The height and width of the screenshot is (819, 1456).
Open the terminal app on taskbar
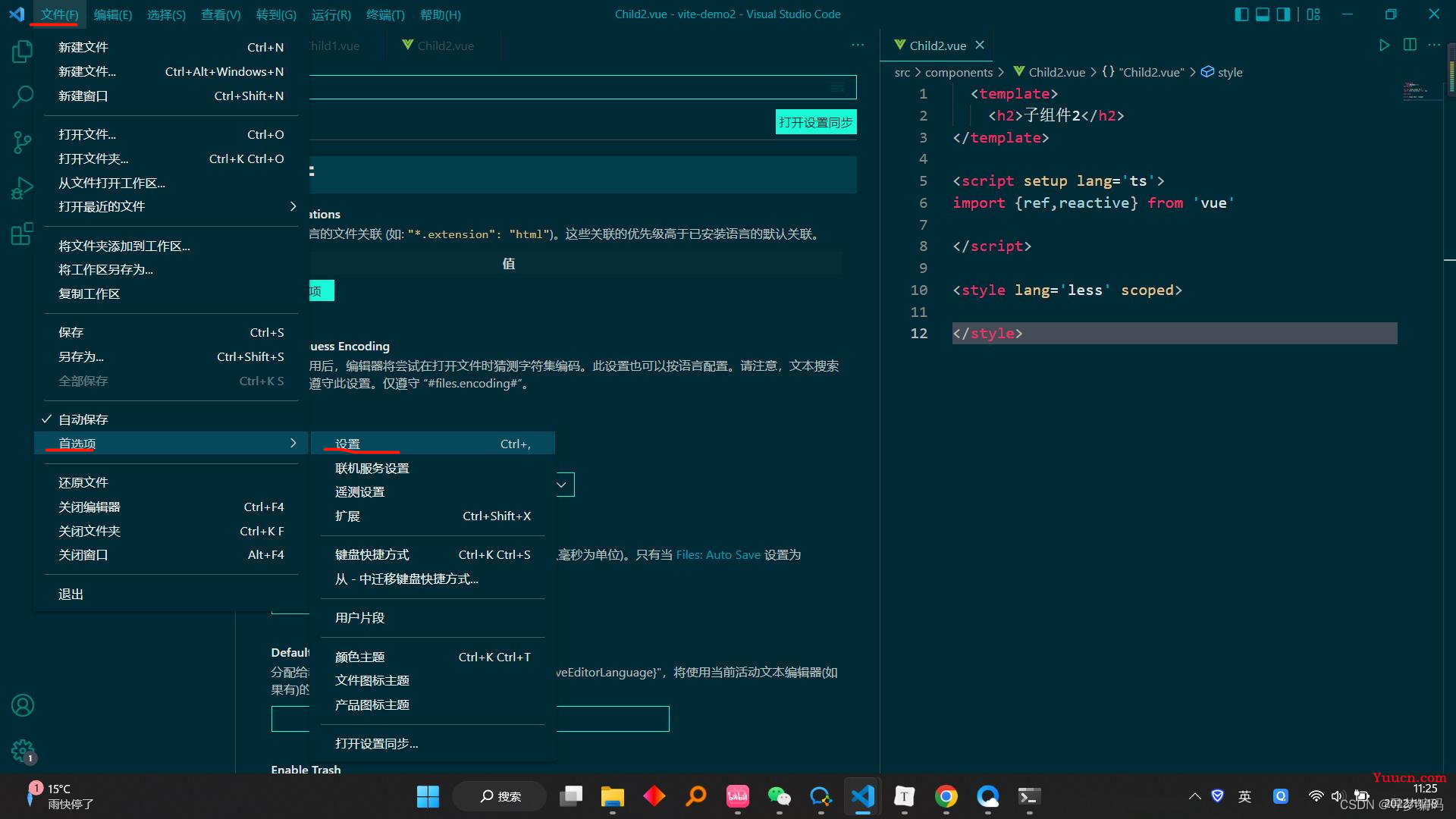tap(1029, 796)
